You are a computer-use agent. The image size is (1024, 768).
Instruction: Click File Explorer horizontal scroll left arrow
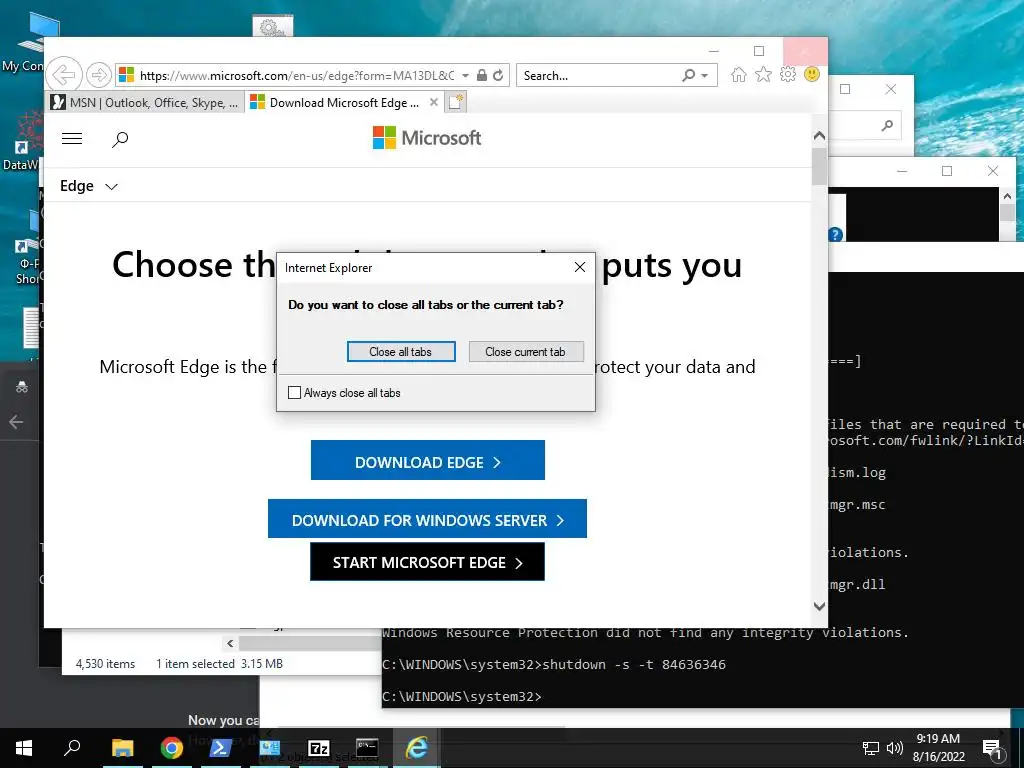pyautogui.click(x=230, y=643)
